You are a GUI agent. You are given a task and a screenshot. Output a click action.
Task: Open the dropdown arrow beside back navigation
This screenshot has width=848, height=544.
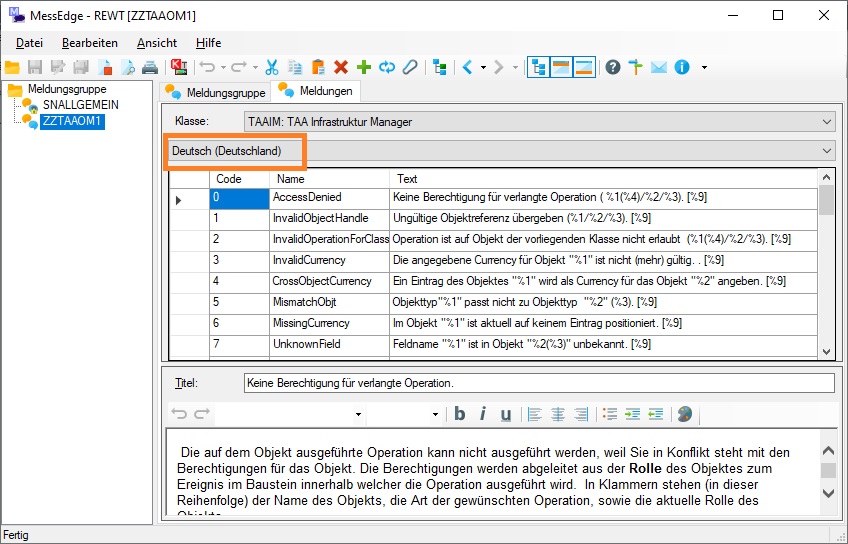point(484,67)
